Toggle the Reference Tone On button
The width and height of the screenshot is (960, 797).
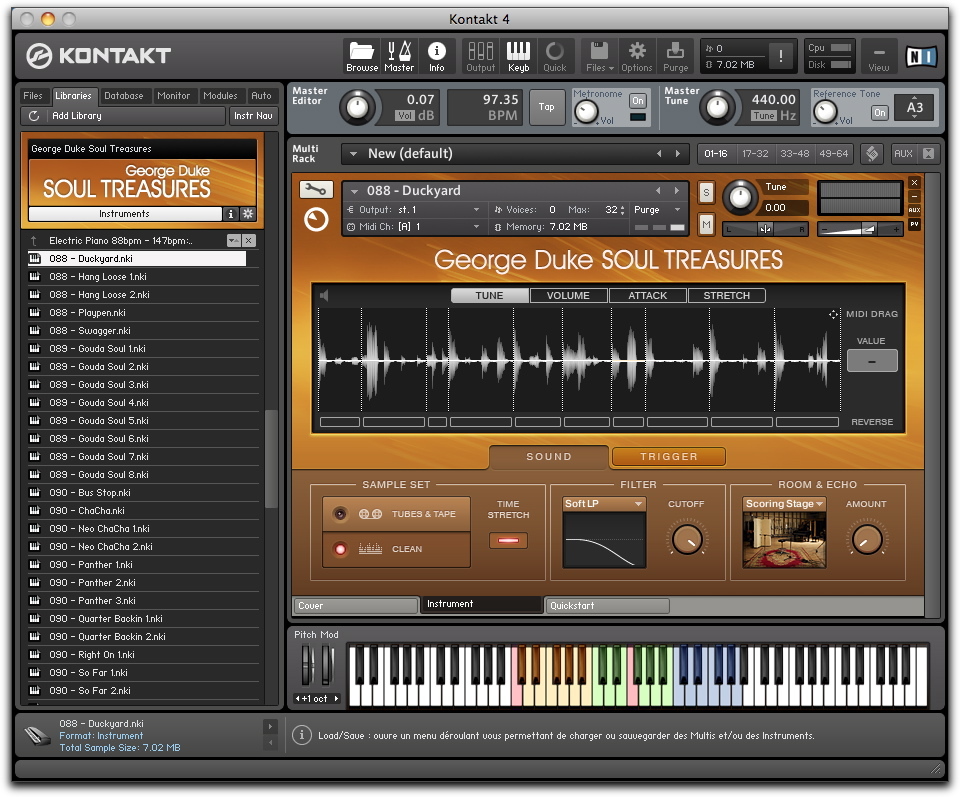pos(880,113)
